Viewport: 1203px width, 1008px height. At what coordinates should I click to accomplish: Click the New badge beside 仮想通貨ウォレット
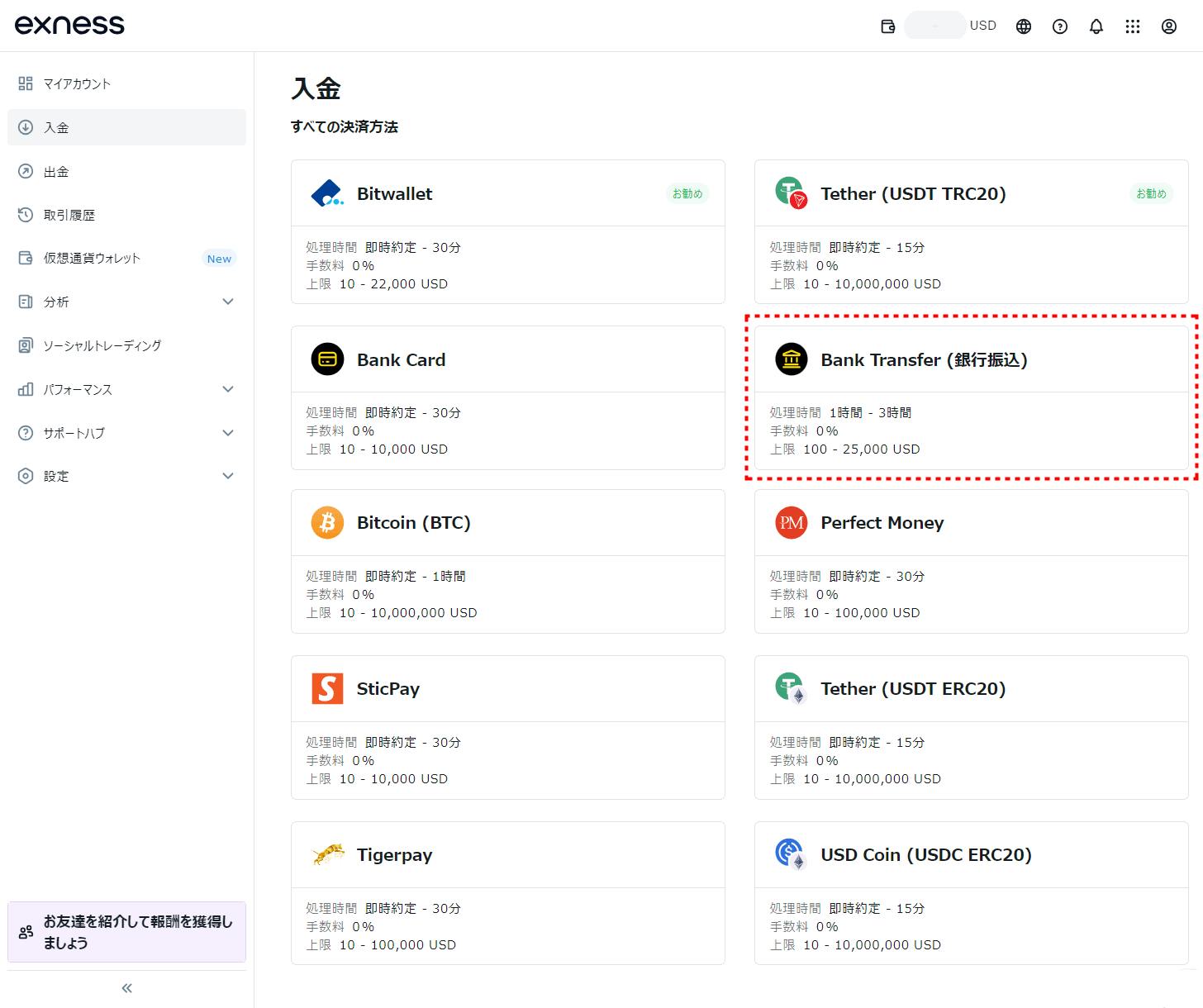pyautogui.click(x=219, y=259)
